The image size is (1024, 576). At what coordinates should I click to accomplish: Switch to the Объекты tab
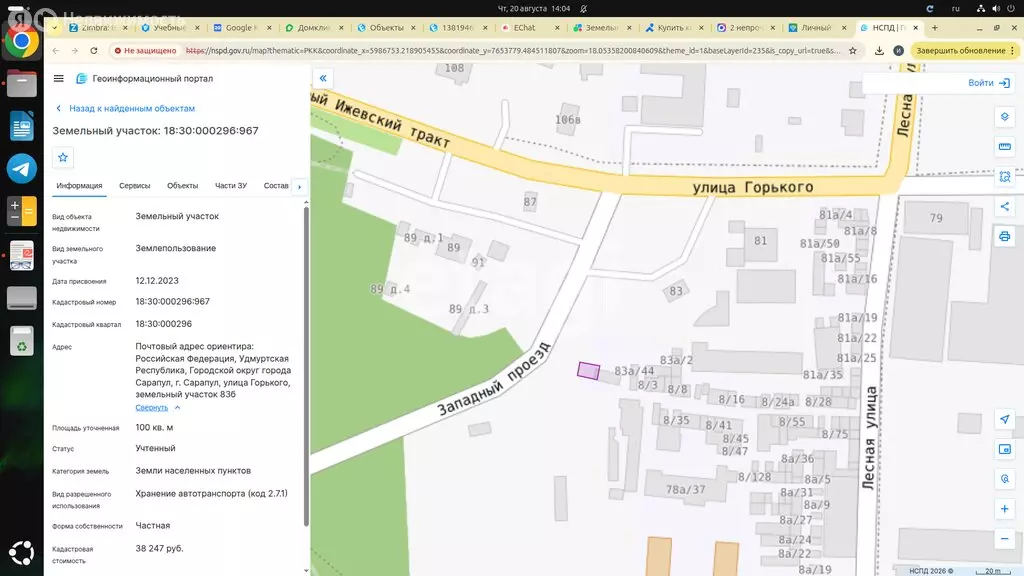(x=182, y=186)
